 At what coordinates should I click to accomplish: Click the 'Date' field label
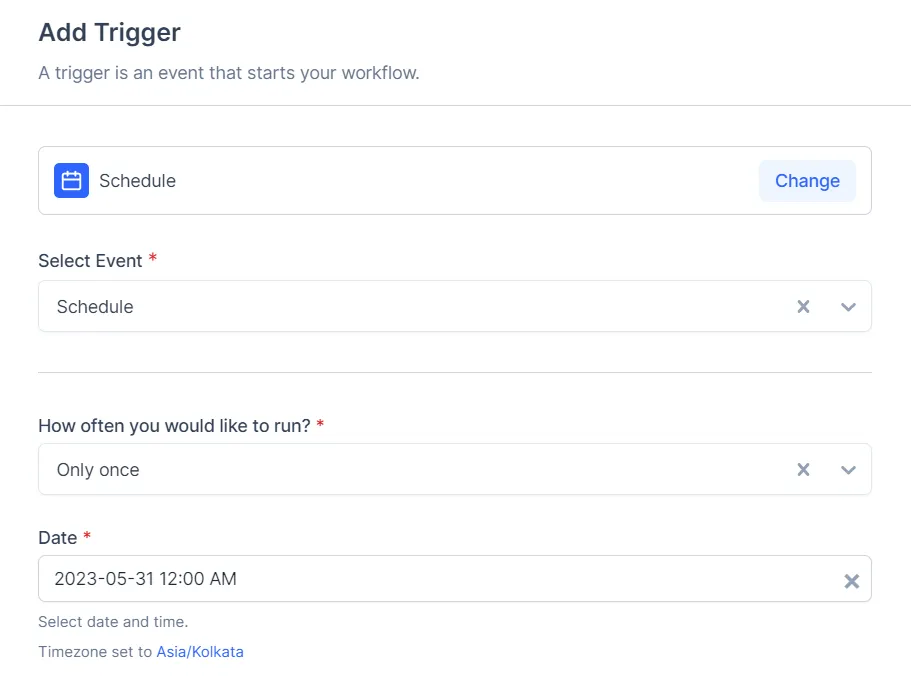[58, 538]
